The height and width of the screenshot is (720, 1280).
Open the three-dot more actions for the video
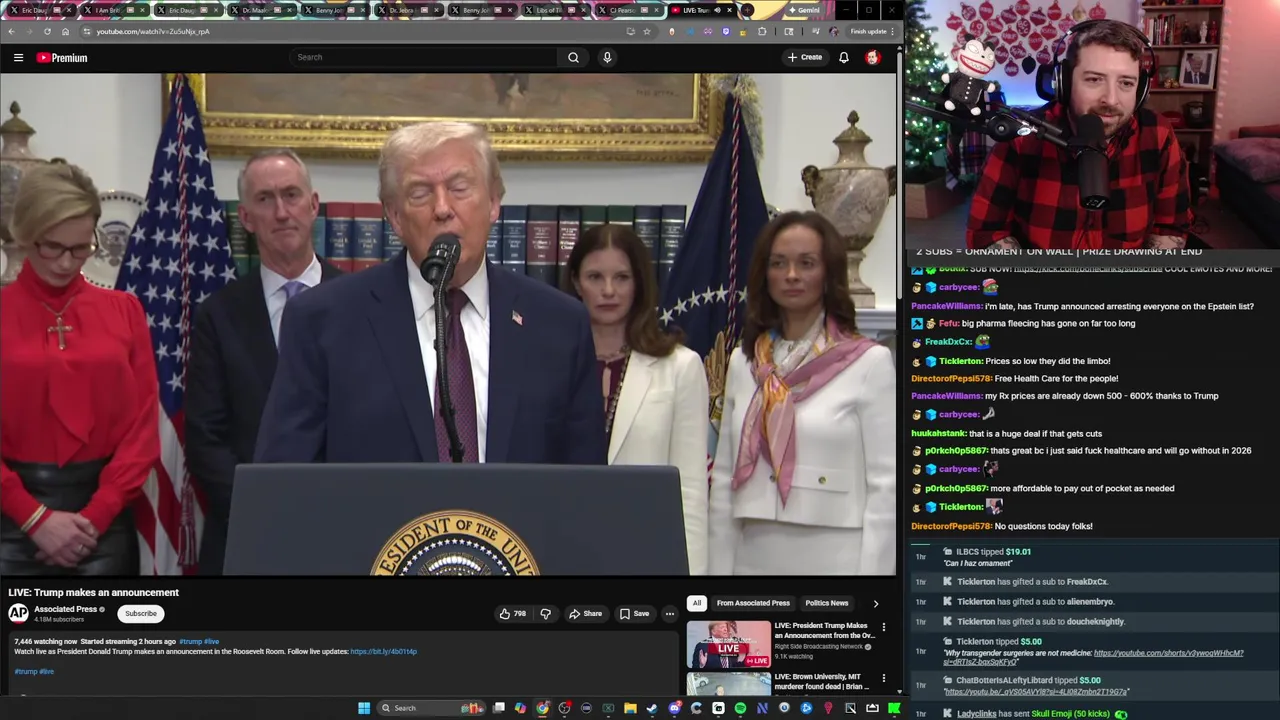tap(669, 613)
